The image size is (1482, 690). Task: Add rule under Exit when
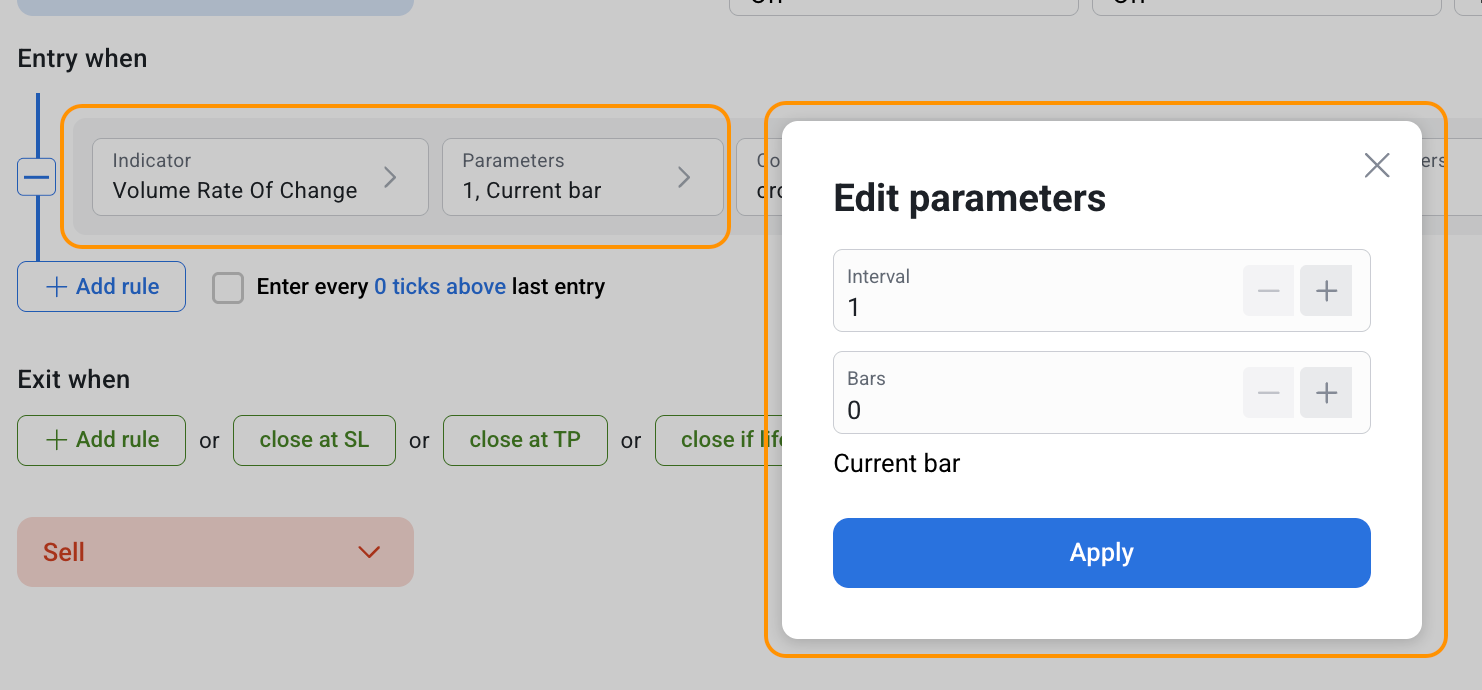point(101,441)
